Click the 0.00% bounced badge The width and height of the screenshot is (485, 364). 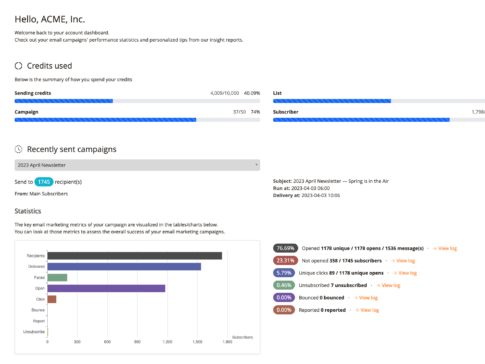pos(284,298)
